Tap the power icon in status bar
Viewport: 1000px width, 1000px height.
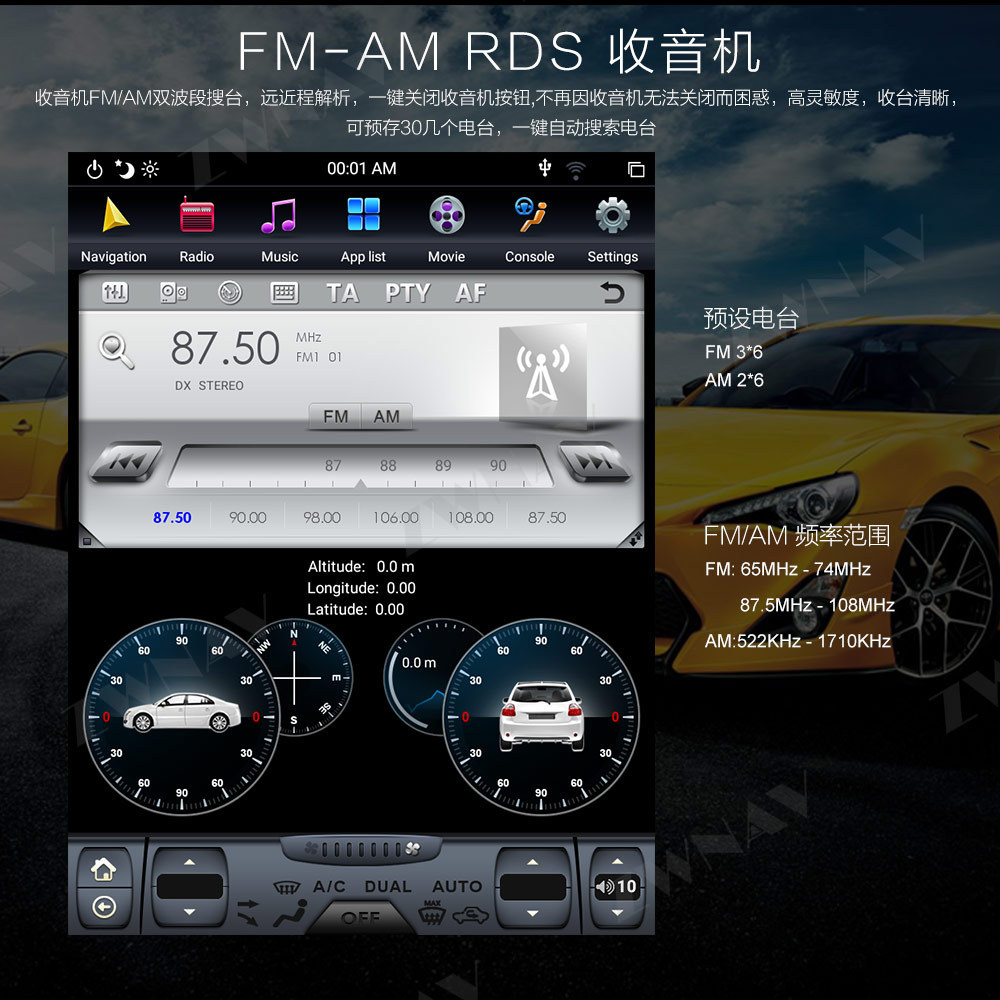point(94,170)
